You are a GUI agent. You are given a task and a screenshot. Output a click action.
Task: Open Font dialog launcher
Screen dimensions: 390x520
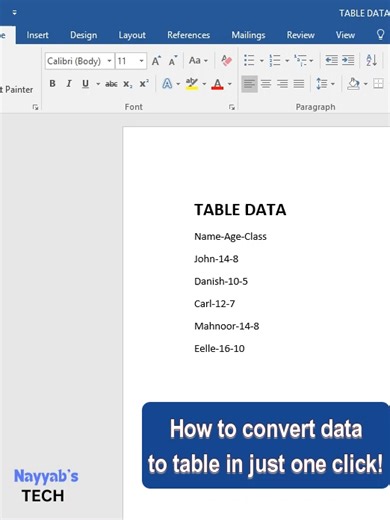[x=232, y=107]
